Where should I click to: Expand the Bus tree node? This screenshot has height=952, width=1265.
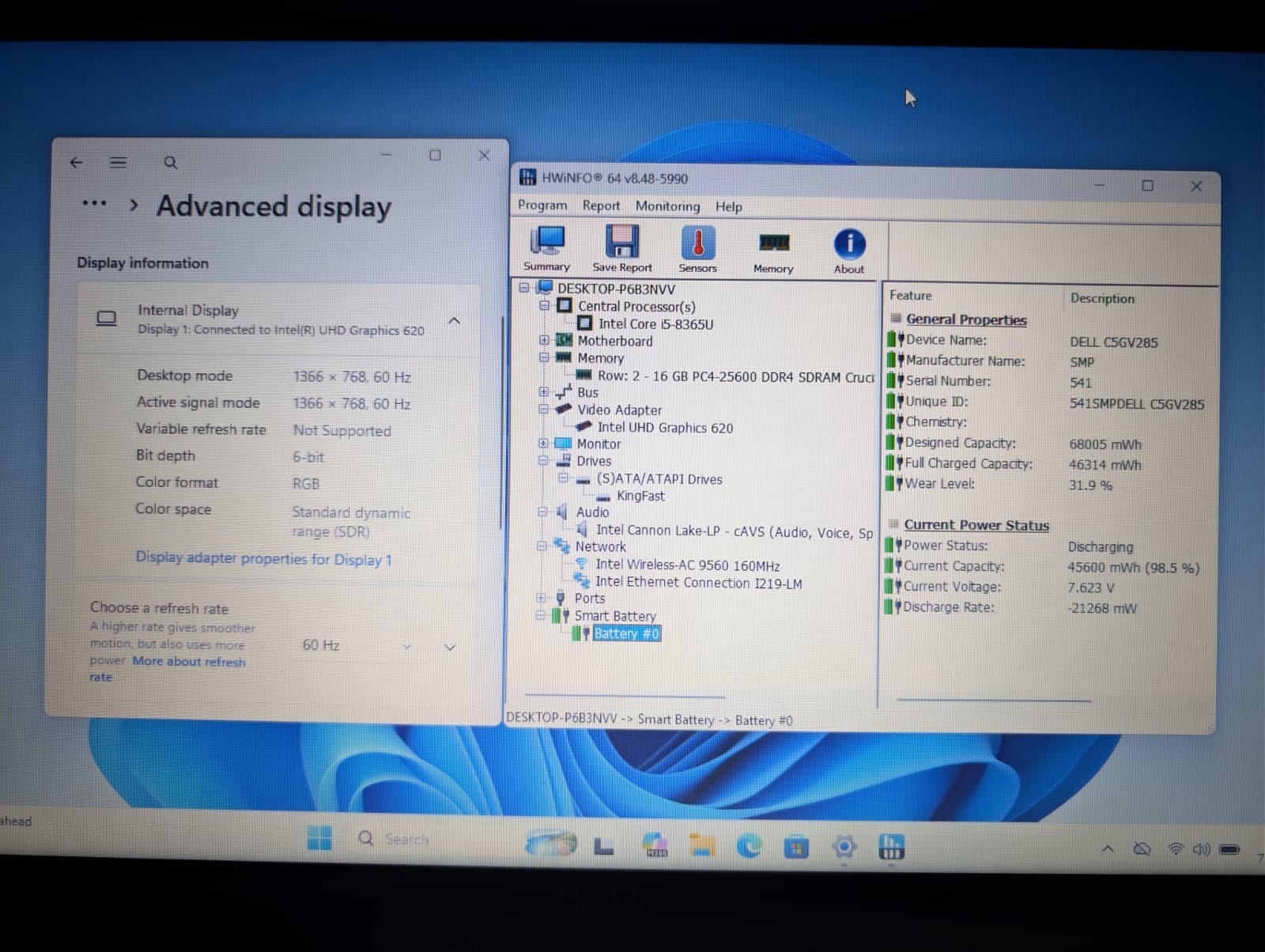(543, 391)
